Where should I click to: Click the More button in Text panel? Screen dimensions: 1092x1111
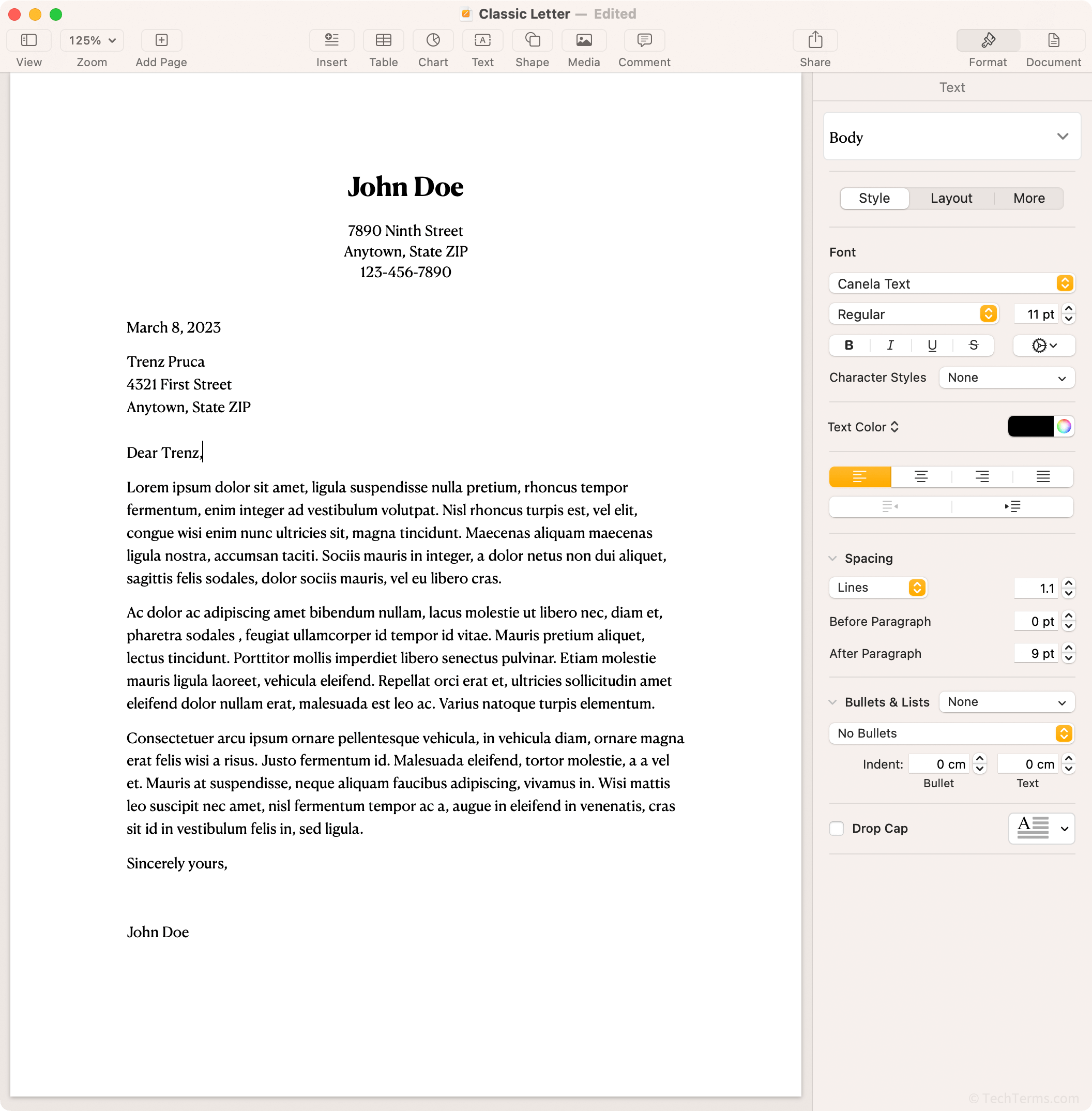[1029, 197]
